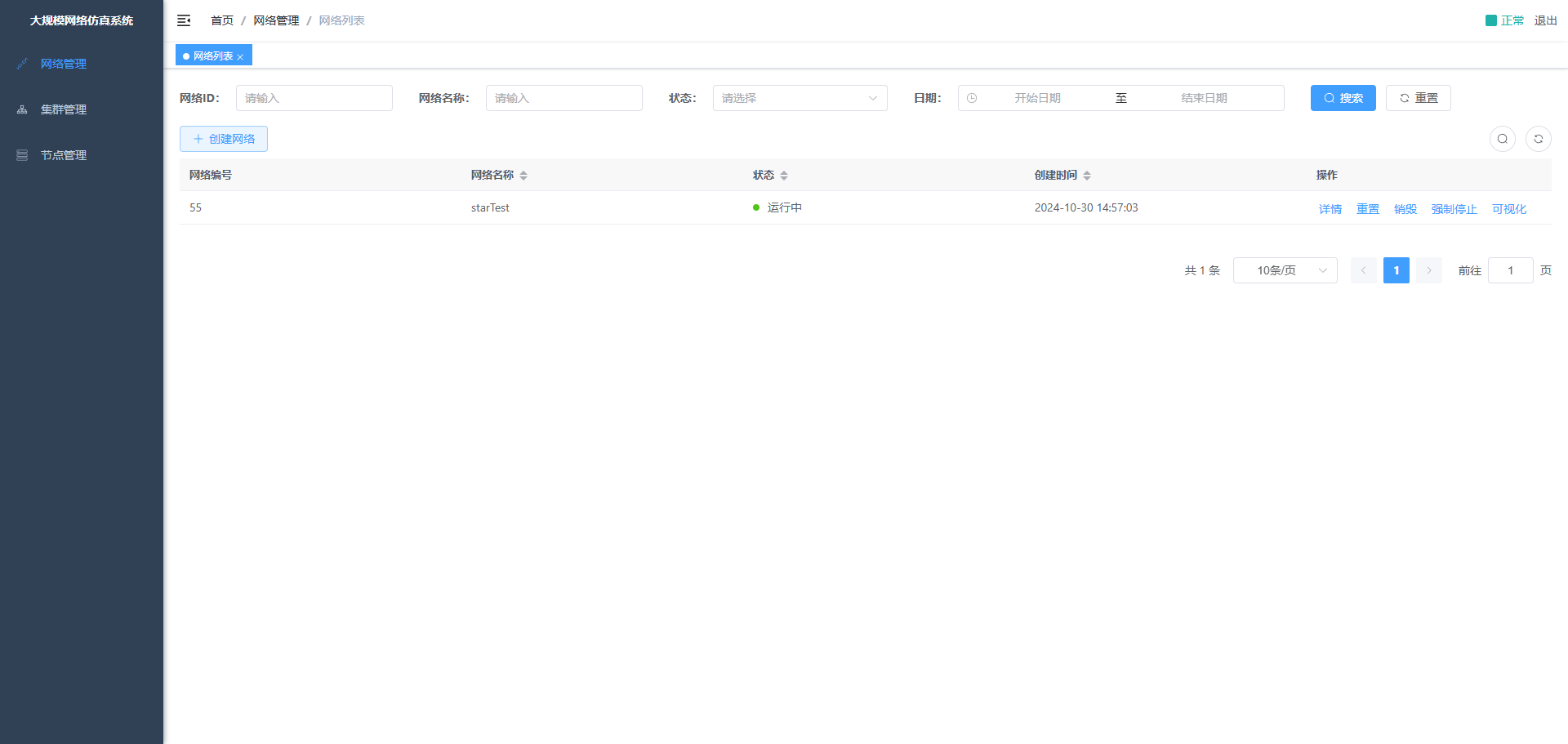Close the 网络列表 tab with the x icon
This screenshot has width=1568, height=744.
click(x=240, y=57)
